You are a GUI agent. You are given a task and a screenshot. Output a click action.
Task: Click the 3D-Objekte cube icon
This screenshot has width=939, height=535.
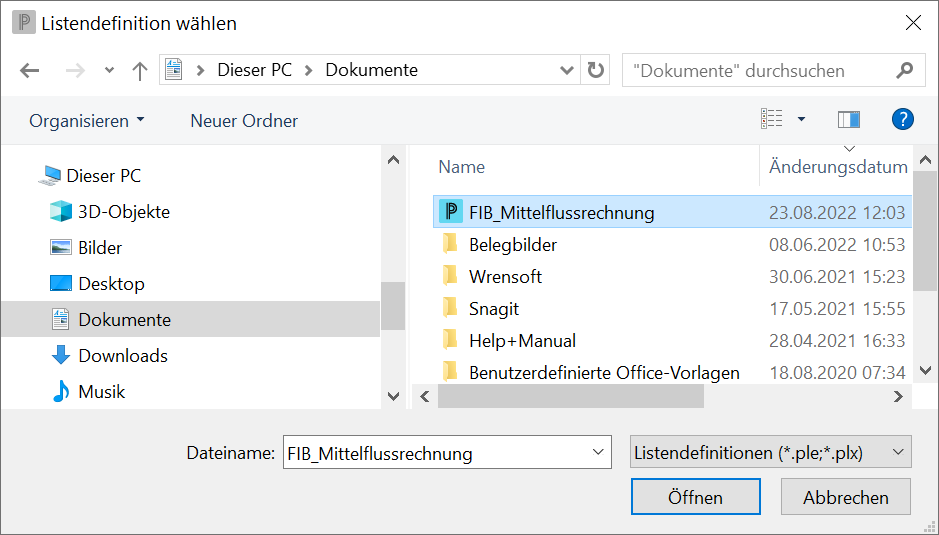coord(60,211)
